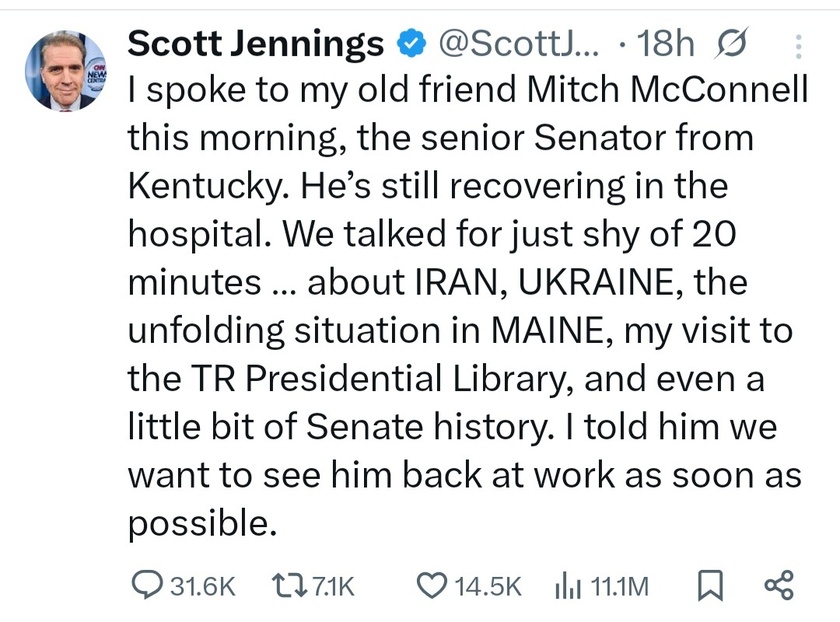Open the share icon menu
Image resolution: width=840 pixels, height=622 pixels.
(x=778, y=586)
